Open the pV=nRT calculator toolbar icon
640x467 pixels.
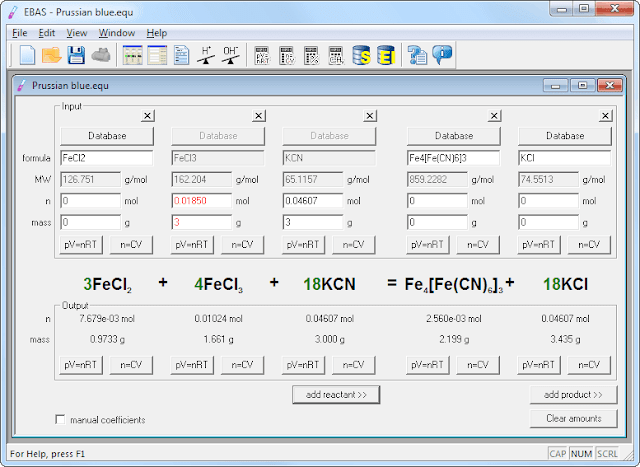[262, 55]
